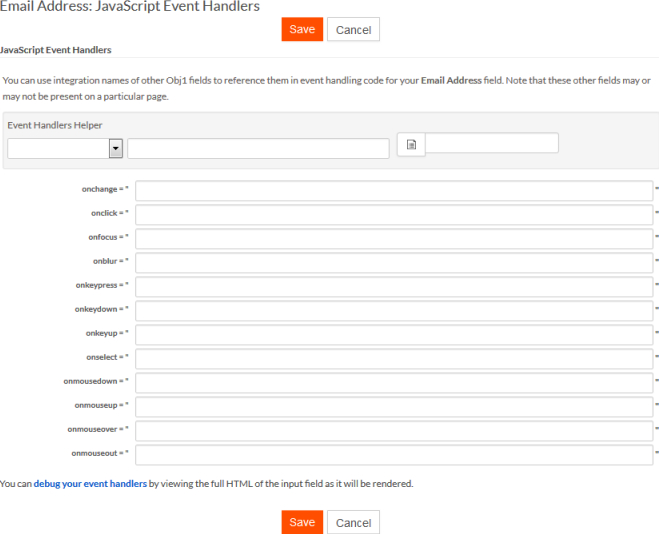Focus the onkeydown input field
Screen dimensions: 659x534
394,310
